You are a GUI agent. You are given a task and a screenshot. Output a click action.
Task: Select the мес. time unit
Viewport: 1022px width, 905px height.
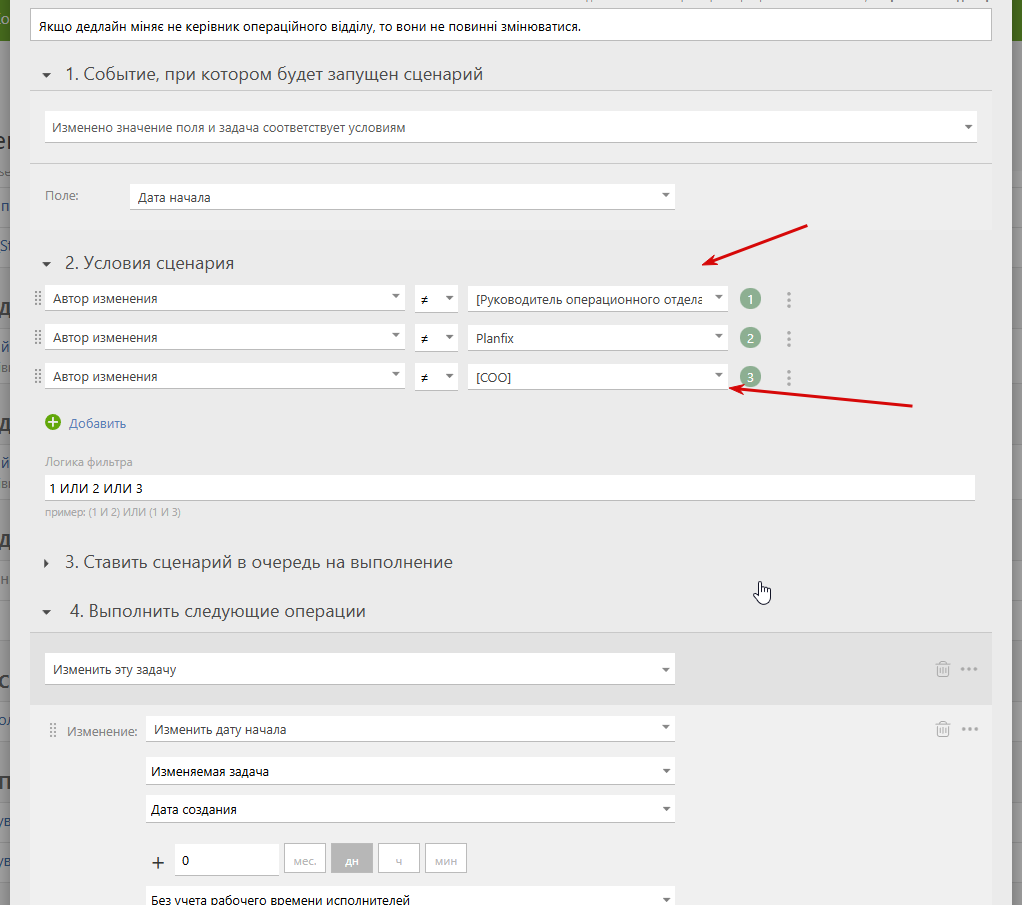[305, 858]
